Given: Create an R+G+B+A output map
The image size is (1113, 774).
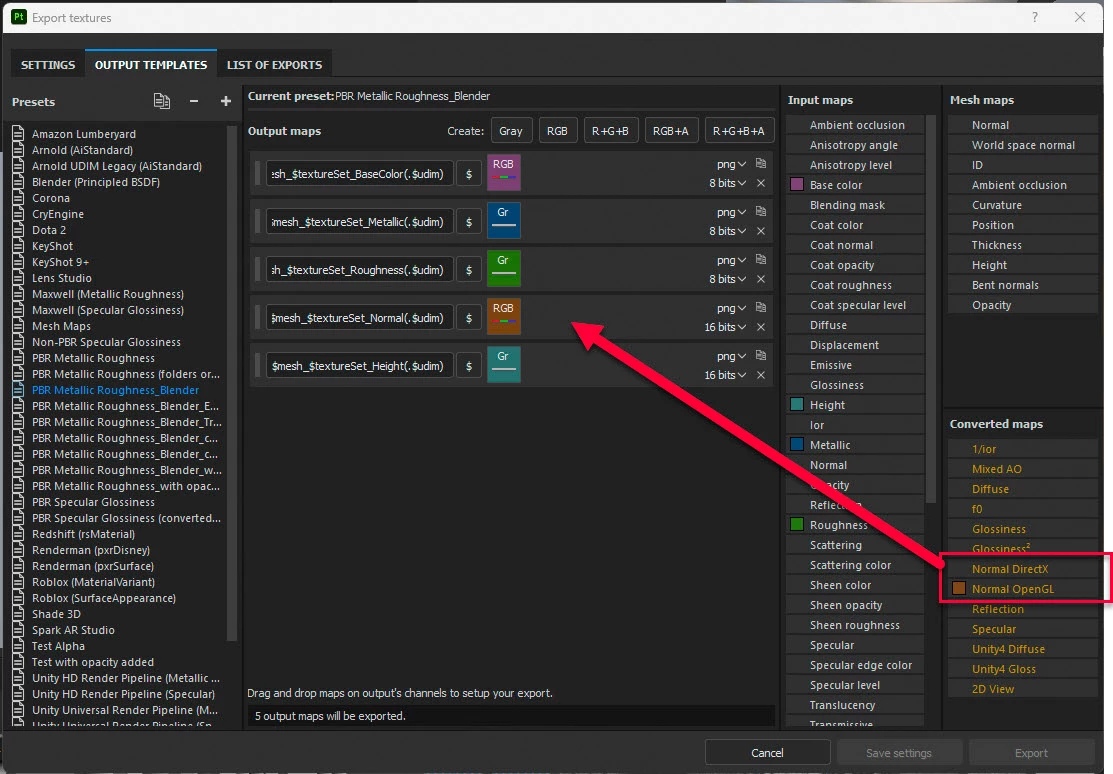Looking at the screenshot, I should 738,131.
